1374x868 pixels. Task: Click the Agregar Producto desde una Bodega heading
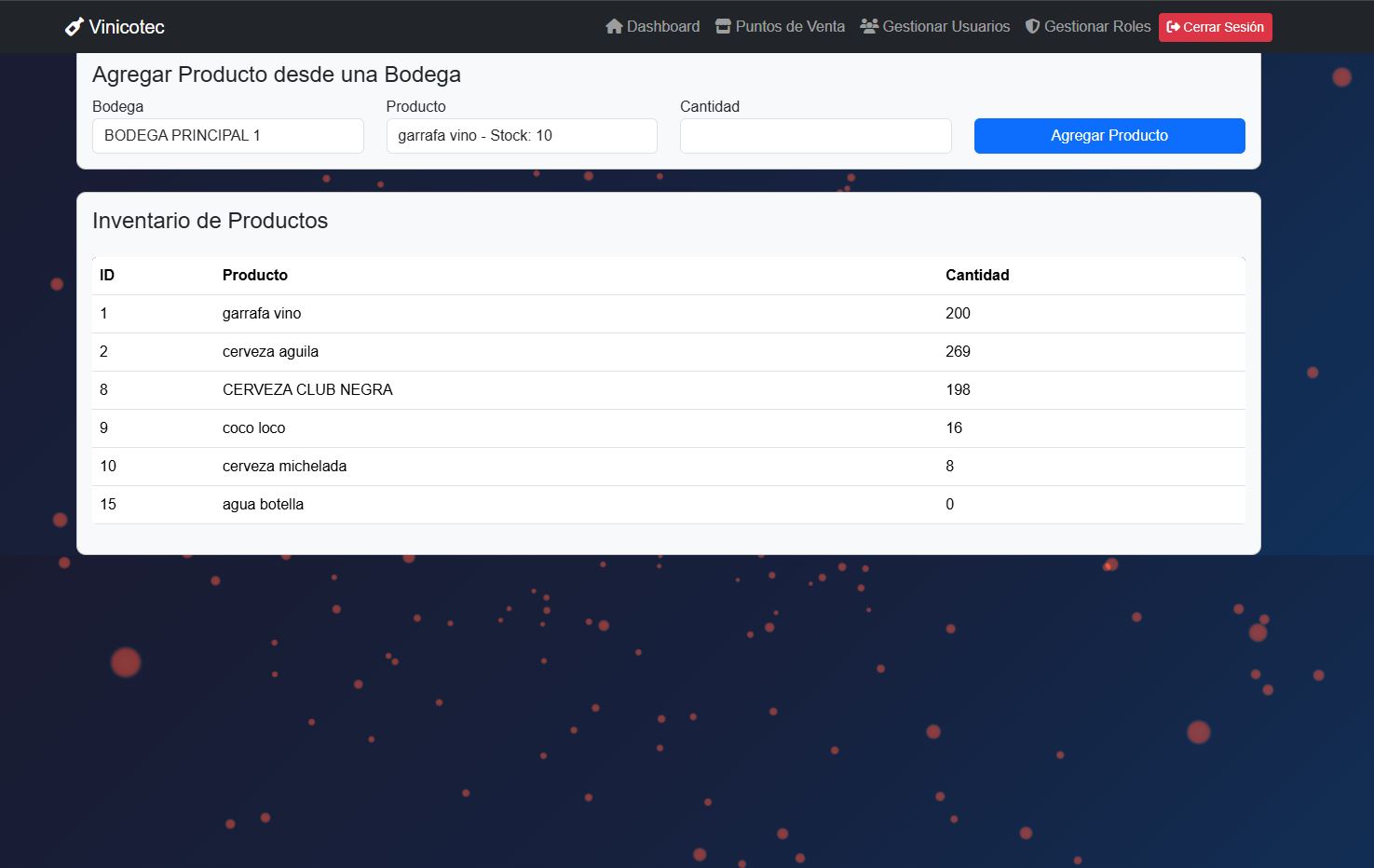click(277, 75)
